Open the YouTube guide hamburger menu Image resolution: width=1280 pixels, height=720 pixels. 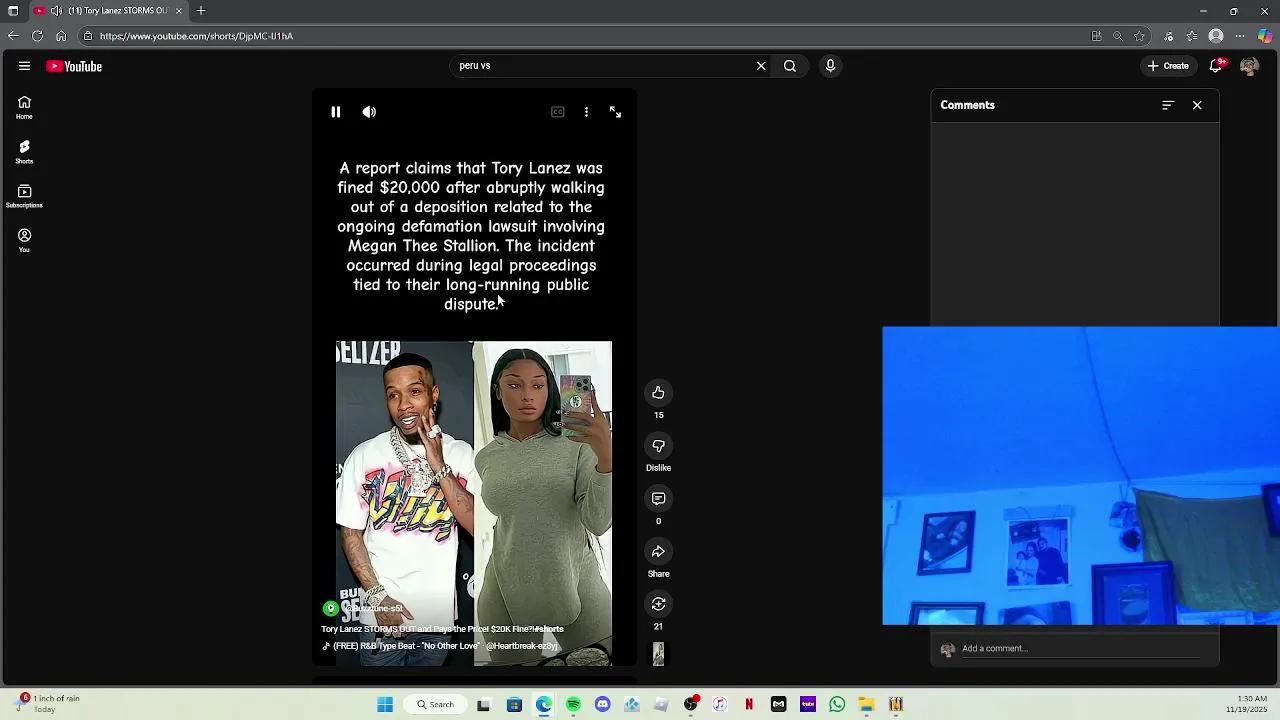pyautogui.click(x=24, y=66)
